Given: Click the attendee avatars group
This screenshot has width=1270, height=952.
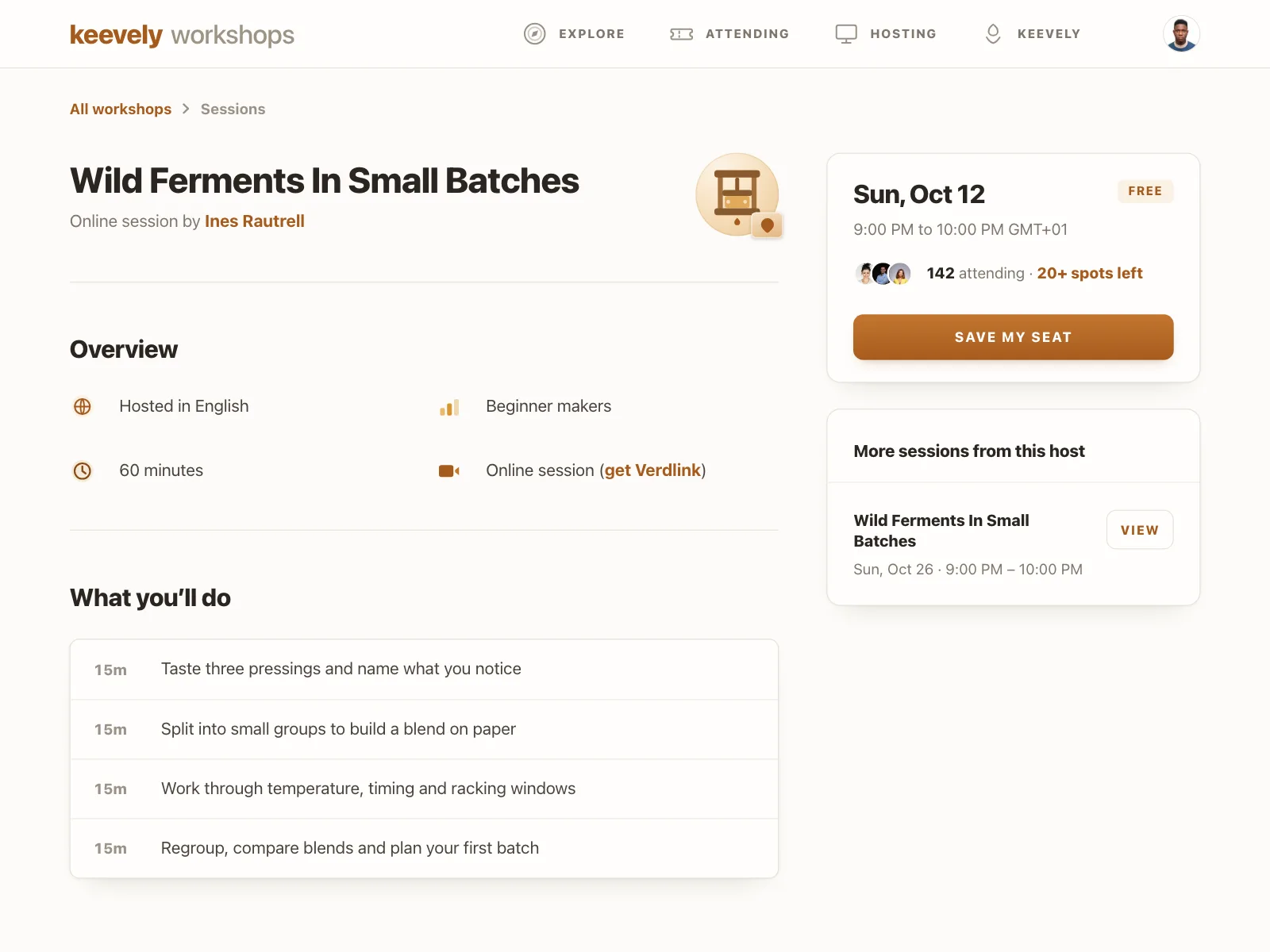Looking at the screenshot, I should point(883,274).
